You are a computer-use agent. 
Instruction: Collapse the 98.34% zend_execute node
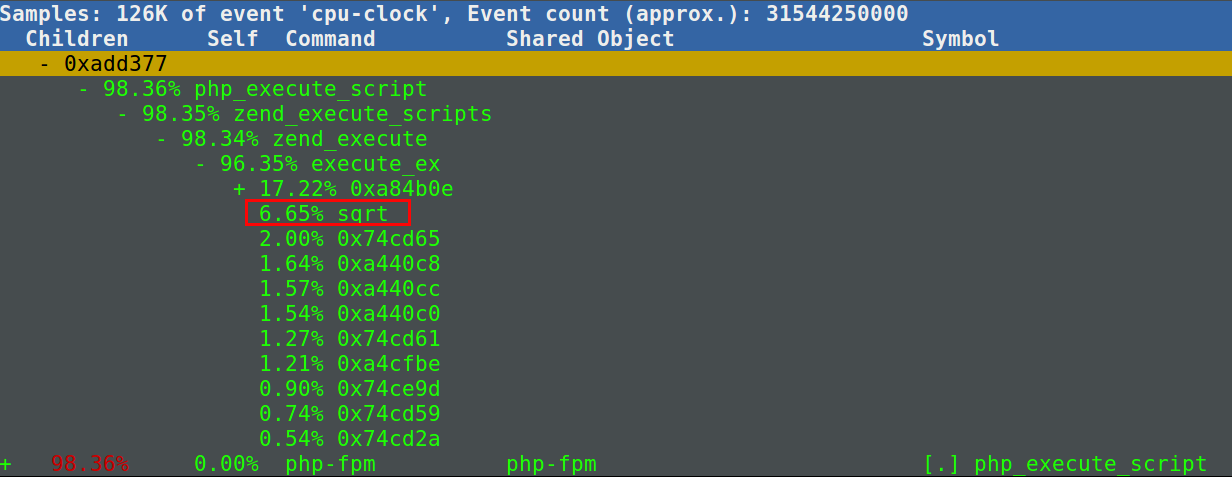point(163,139)
